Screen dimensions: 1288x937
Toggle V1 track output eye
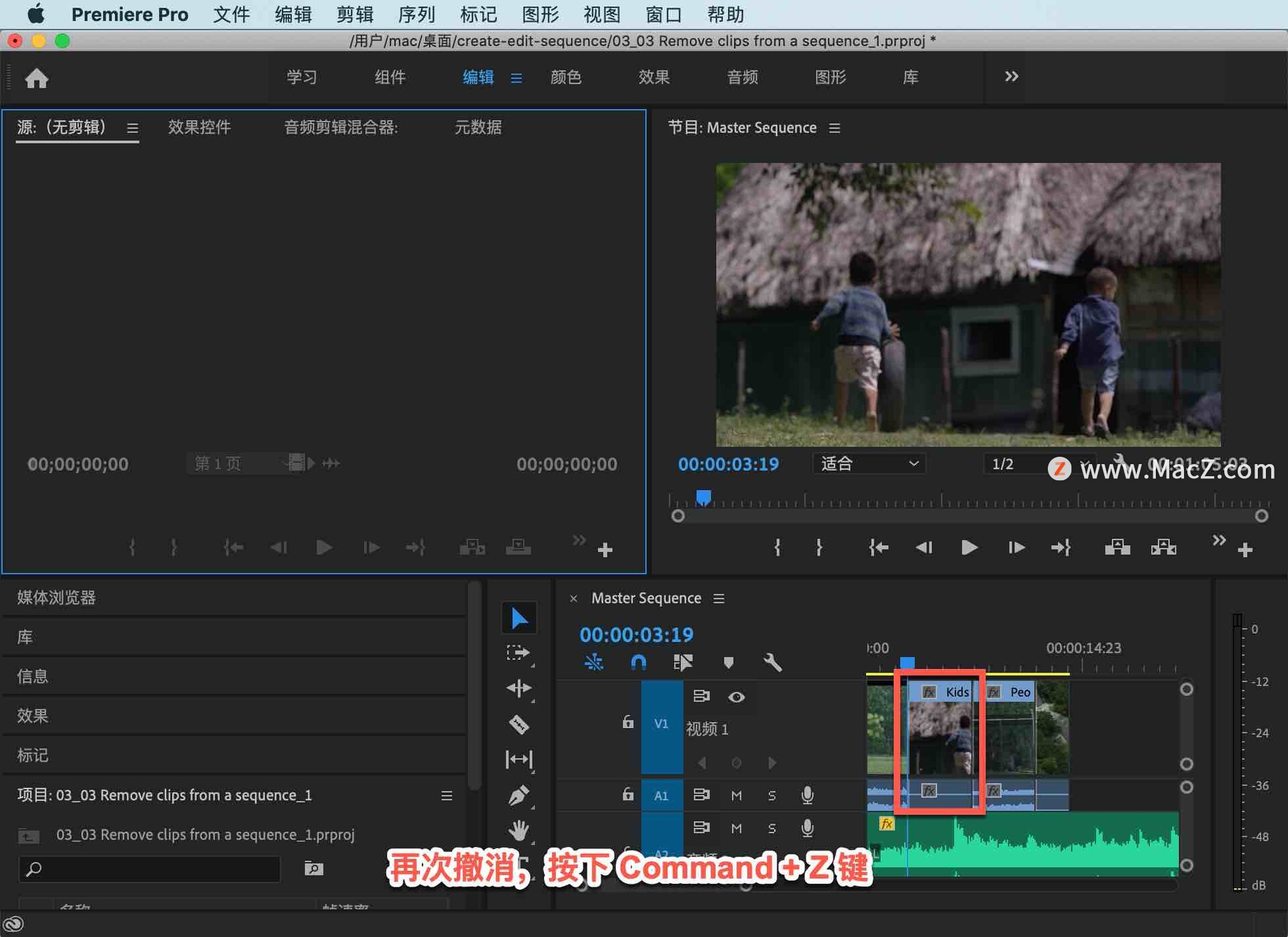click(736, 697)
